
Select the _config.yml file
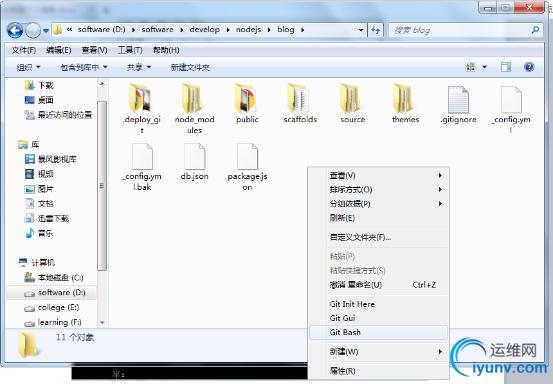tap(511, 109)
